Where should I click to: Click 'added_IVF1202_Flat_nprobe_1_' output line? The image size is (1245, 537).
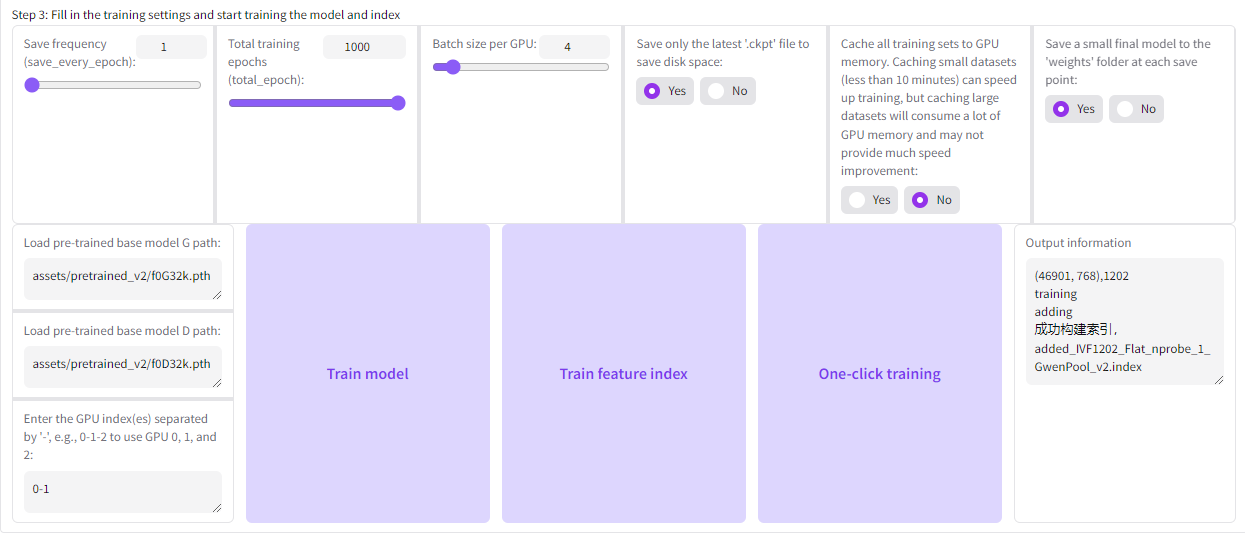point(1122,348)
